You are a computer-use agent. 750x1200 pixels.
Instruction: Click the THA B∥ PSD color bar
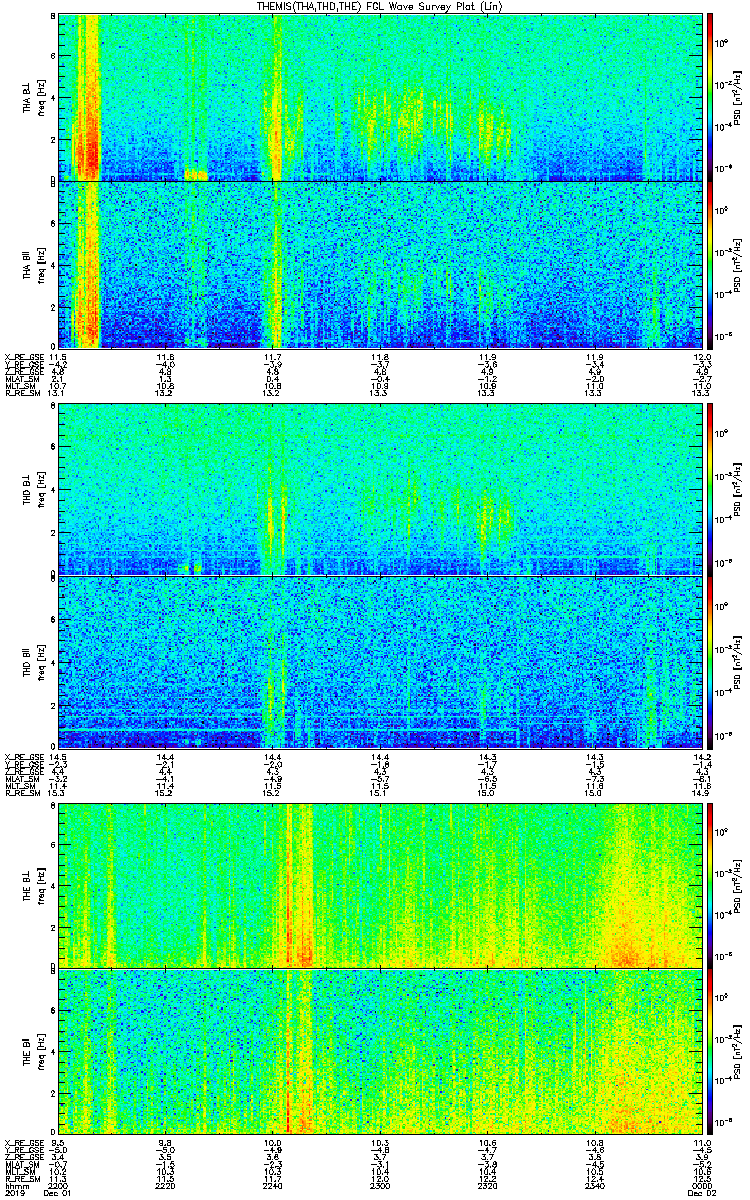pyautogui.click(x=710, y=264)
